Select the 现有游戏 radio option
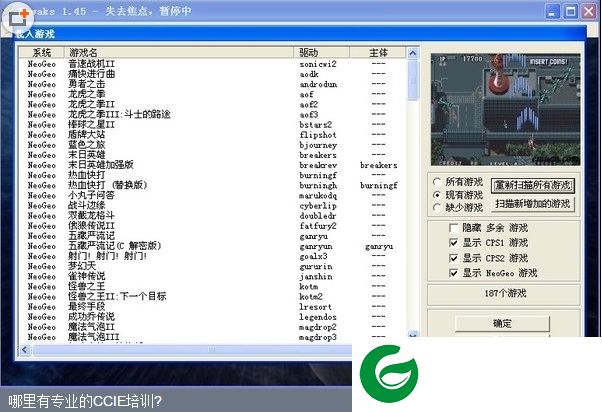The width and height of the screenshot is (602, 412). click(x=458, y=195)
